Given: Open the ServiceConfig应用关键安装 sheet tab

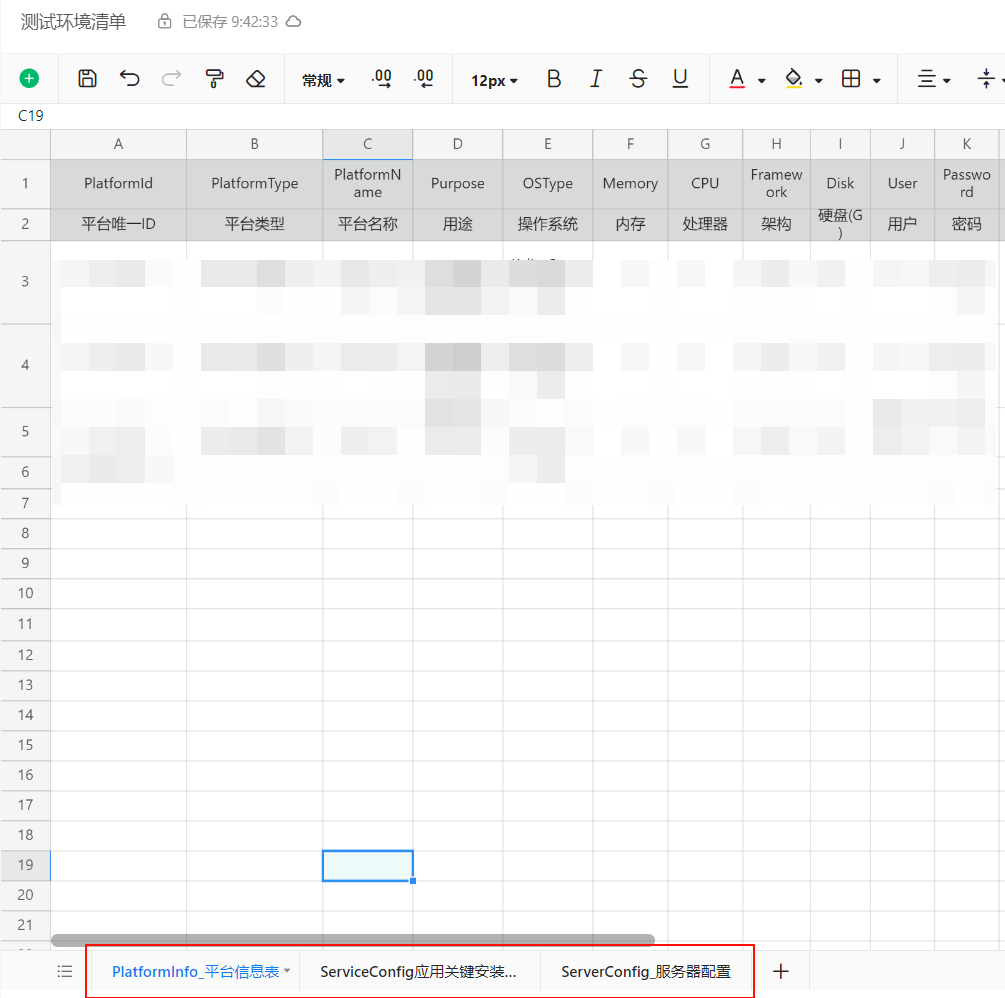Looking at the screenshot, I should 418,971.
